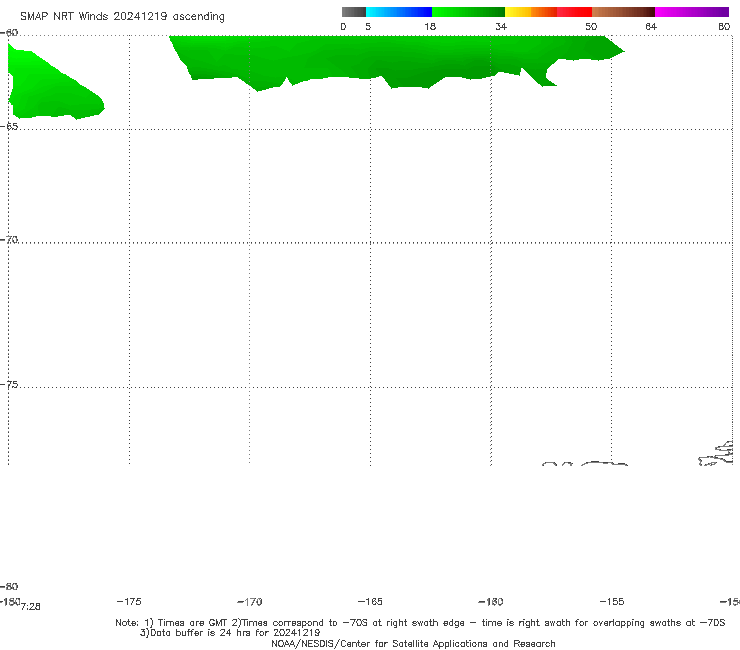Click the "NOAA/NESDIS/Center for Satellite Applications and Research" credit
This screenshot has width=740, height=650.
point(413,643)
